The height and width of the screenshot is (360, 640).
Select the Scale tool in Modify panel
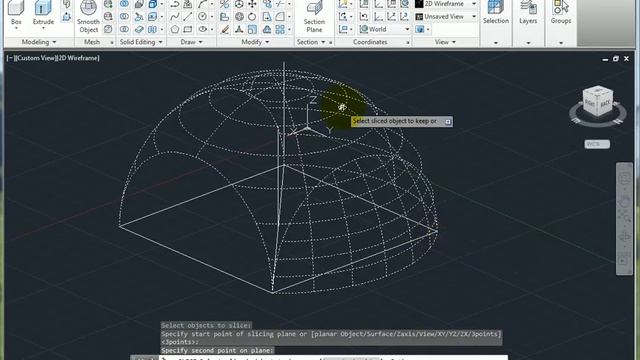coord(252,29)
